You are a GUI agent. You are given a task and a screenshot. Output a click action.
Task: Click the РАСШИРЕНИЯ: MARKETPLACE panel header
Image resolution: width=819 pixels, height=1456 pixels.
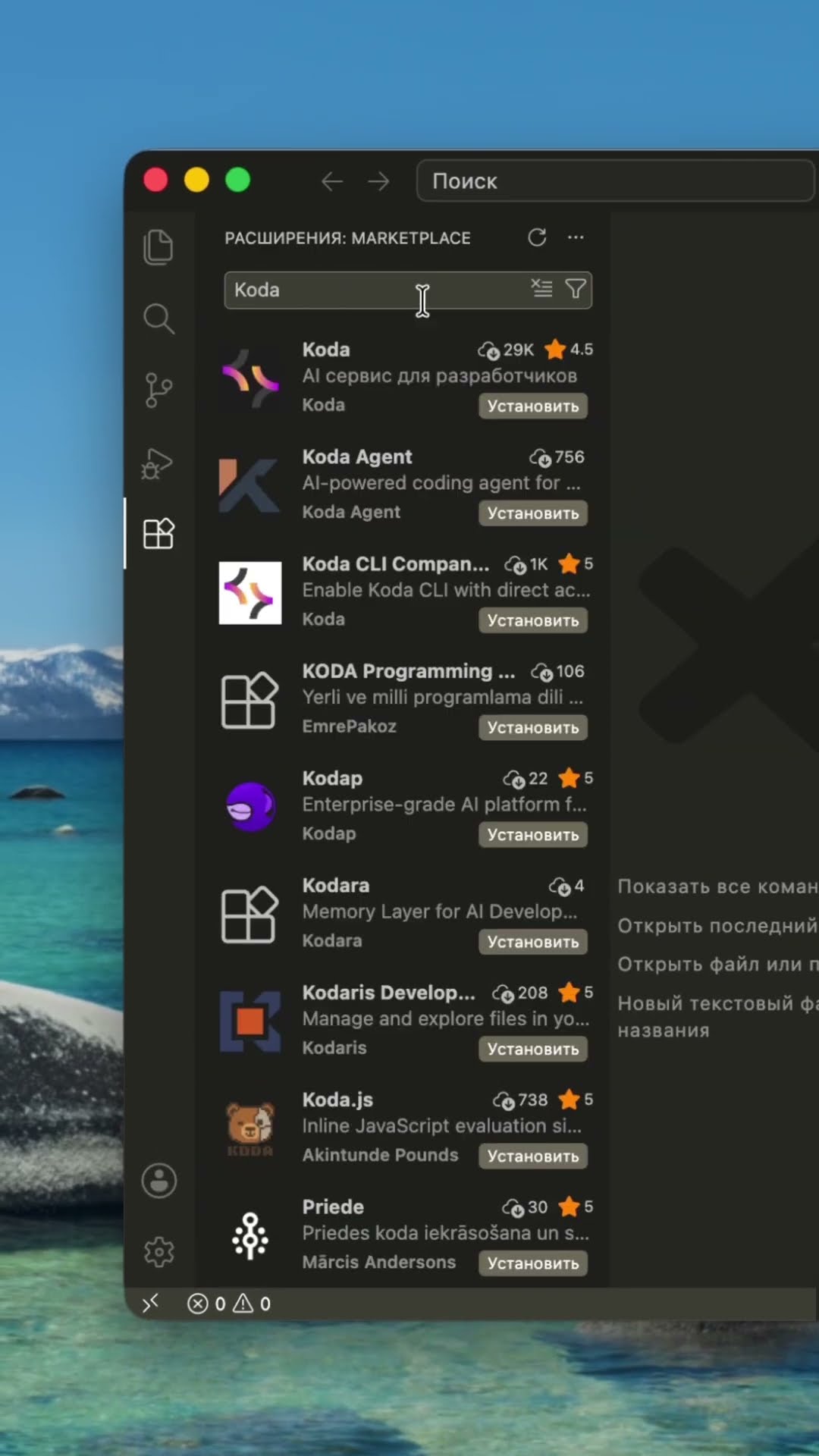347,238
